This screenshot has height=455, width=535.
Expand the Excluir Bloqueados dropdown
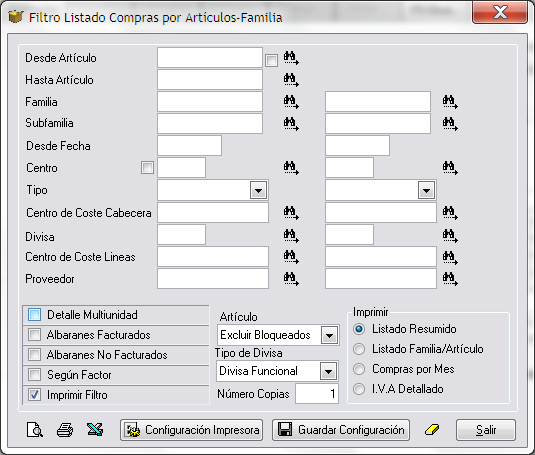pyautogui.click(x=329, y=335)
